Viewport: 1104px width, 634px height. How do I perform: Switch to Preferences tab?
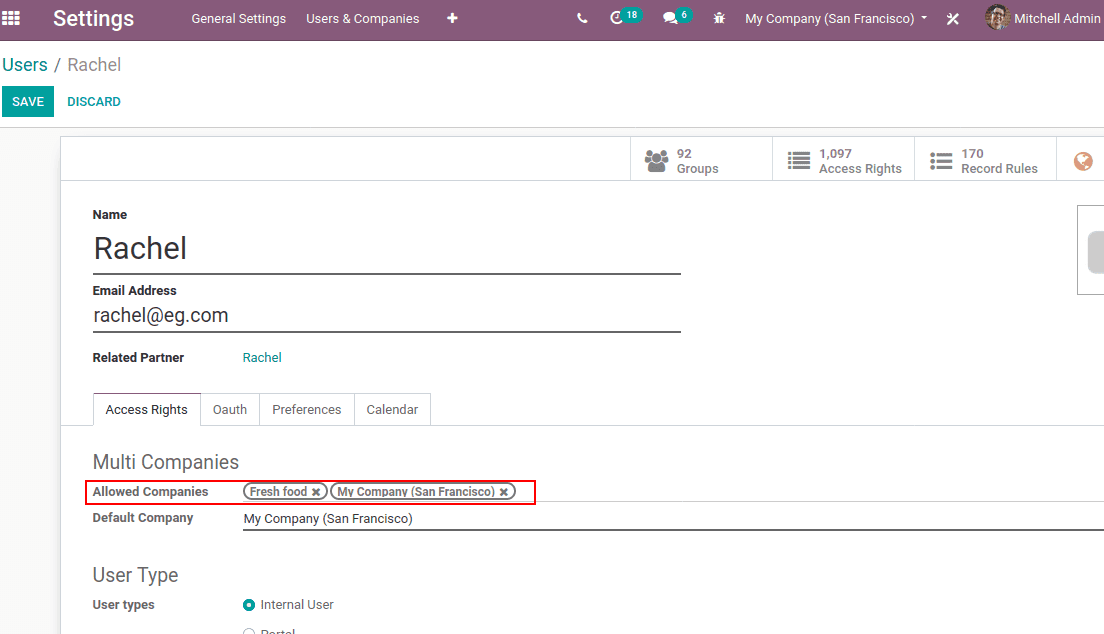pos(306,409)
